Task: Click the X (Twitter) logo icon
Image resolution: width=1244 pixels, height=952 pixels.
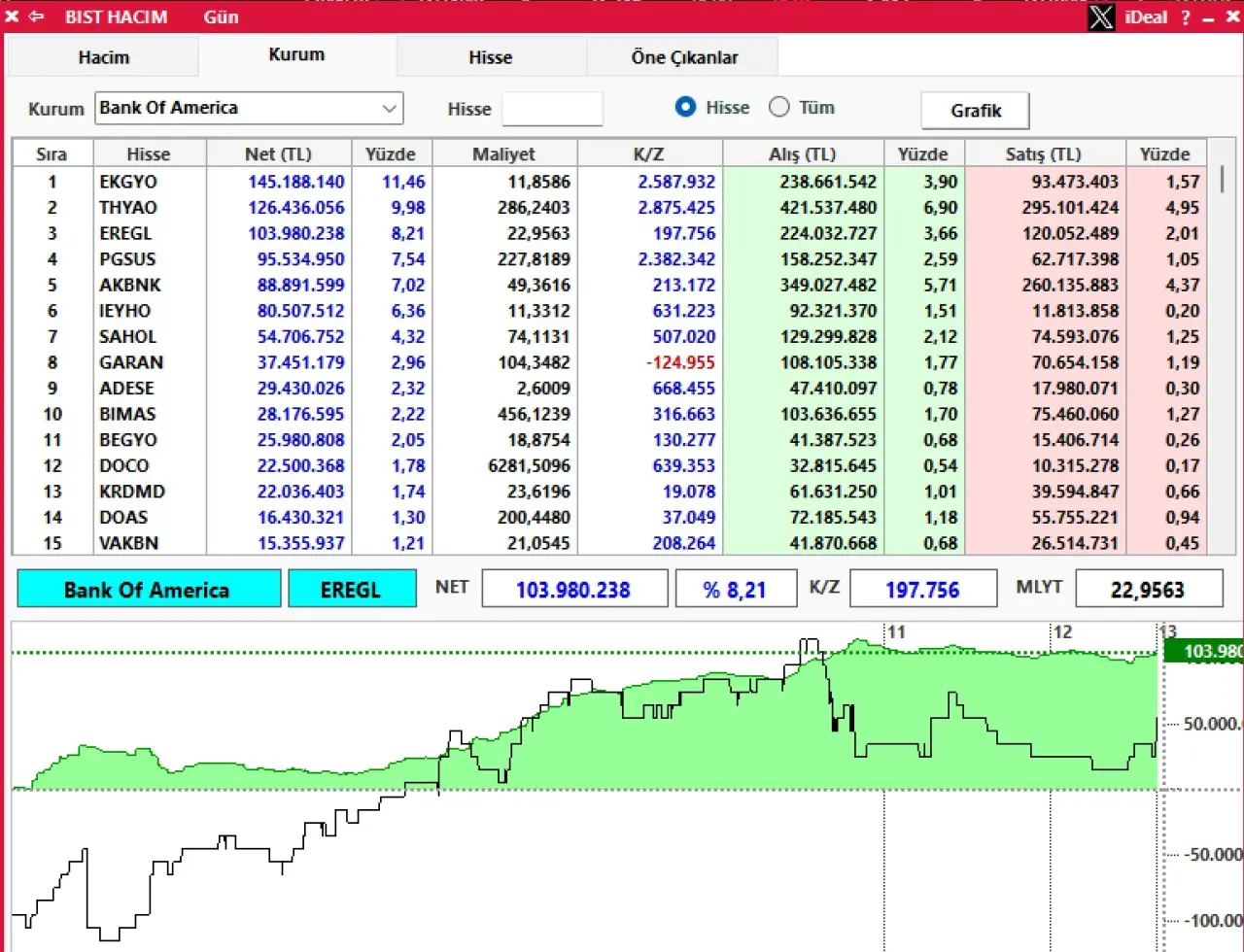Action: [x=1100, y=17]
